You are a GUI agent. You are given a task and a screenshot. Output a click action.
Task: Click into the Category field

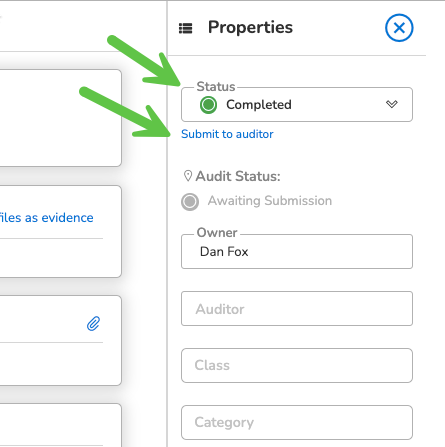pyautogui.click(x=297, y=422)
